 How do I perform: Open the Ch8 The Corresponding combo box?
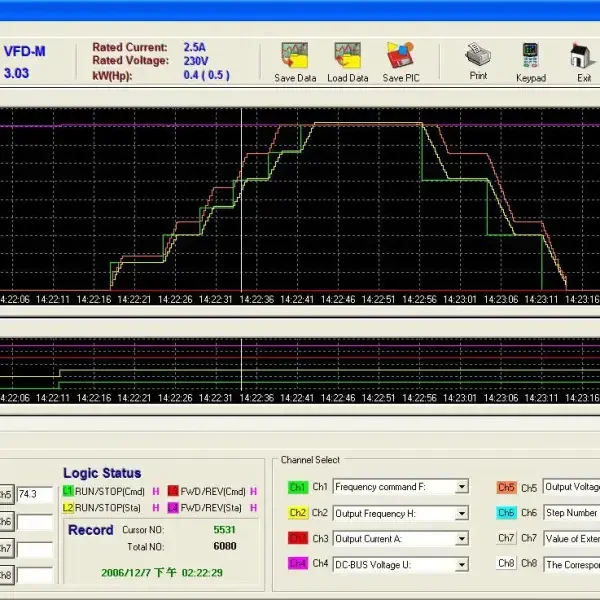coord(571,564)
